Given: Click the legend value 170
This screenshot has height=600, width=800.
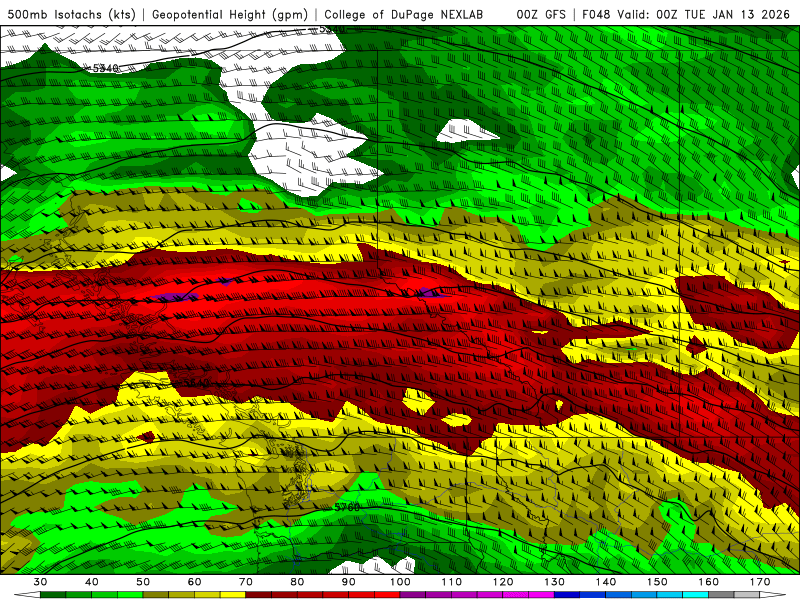Looking at the screenshot, I should [760, 582].
